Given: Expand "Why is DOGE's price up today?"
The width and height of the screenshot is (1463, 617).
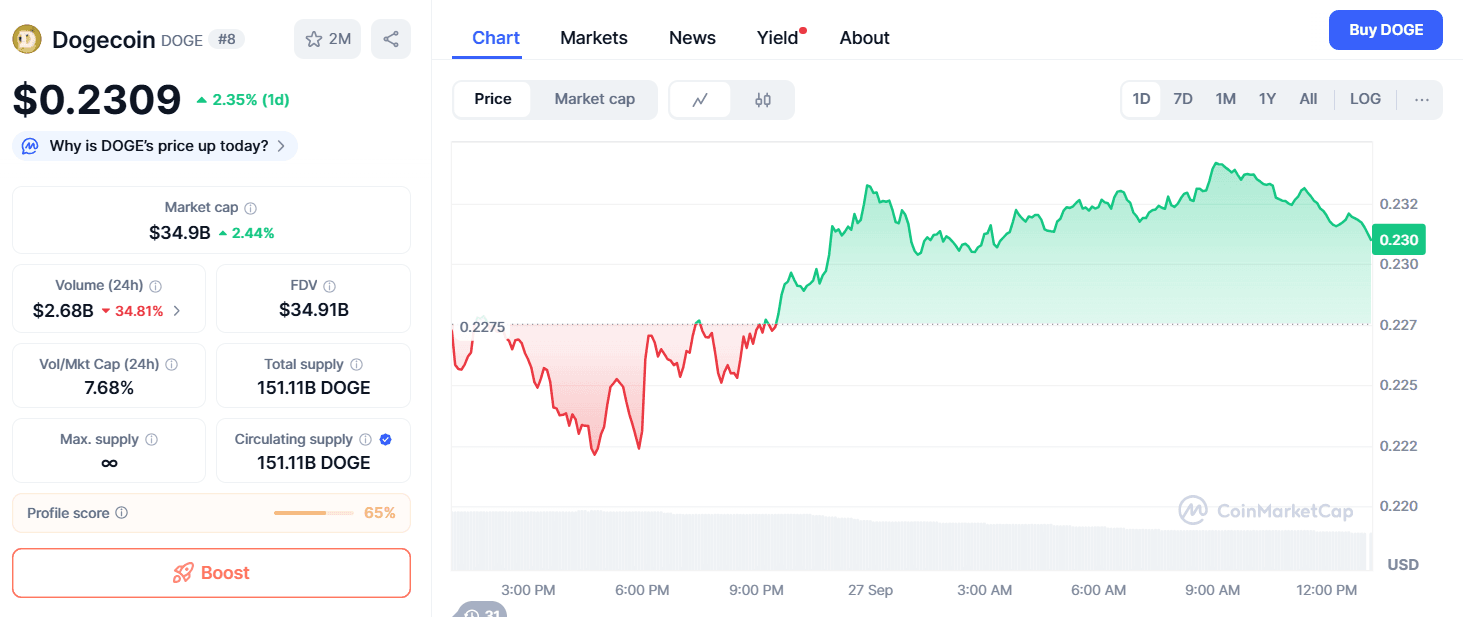Looking at the screenshot, I should [x=155, y=146].
